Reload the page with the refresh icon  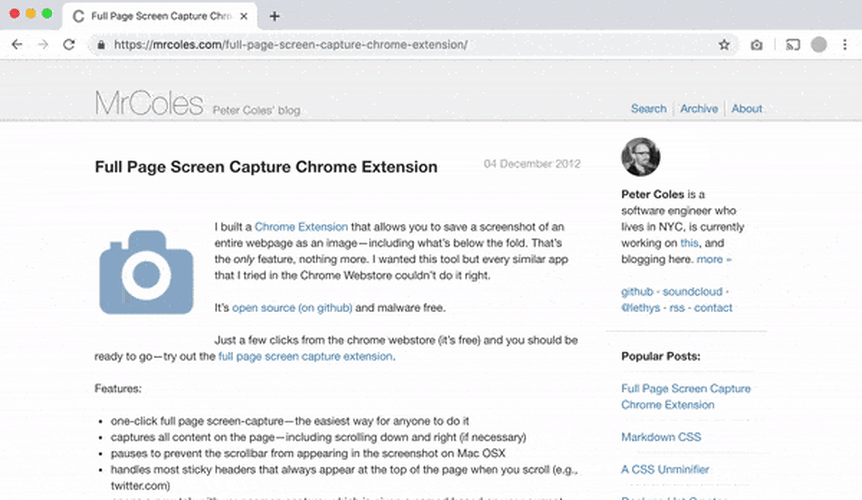69,45
